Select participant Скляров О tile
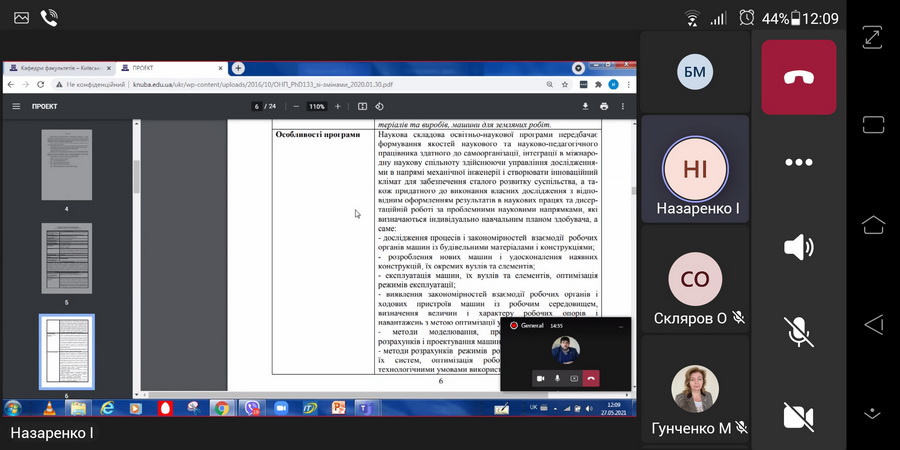 point(694,280)
